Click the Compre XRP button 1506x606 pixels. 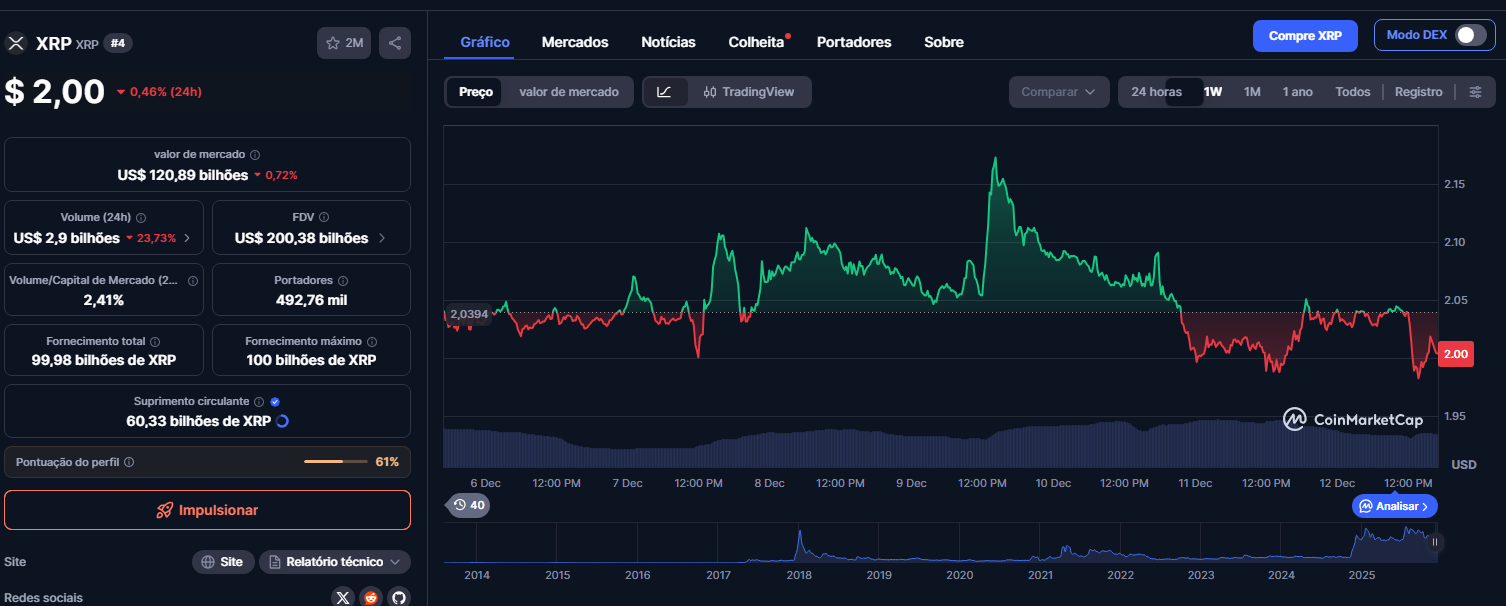[1305, 35]
